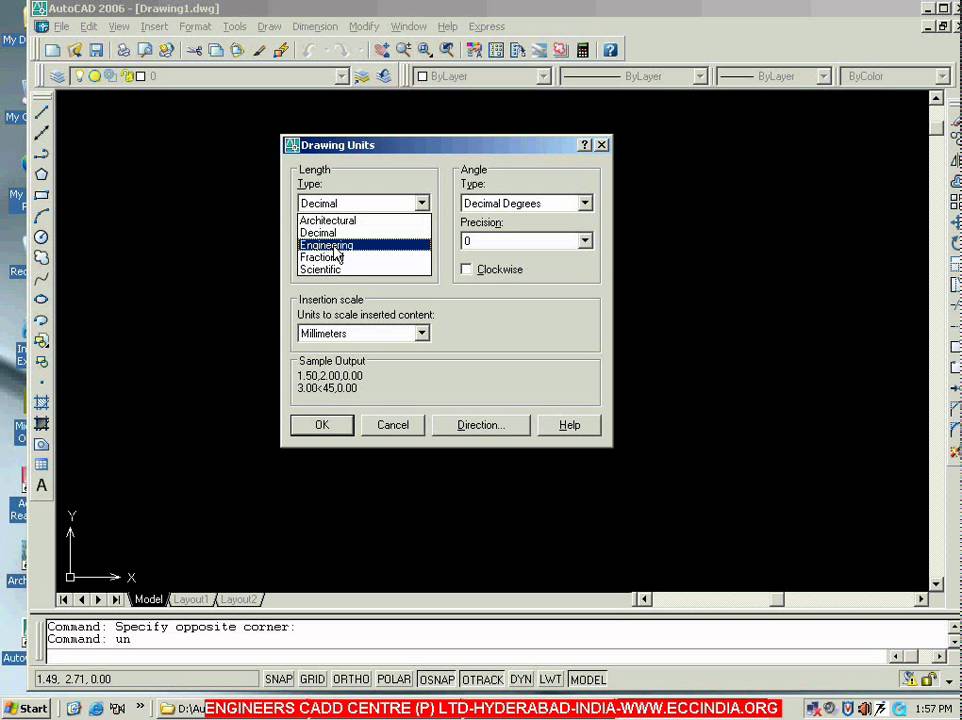Open the Express menu
The height and width of the screenshot is (720, 962).
click(x=487, y=26)
